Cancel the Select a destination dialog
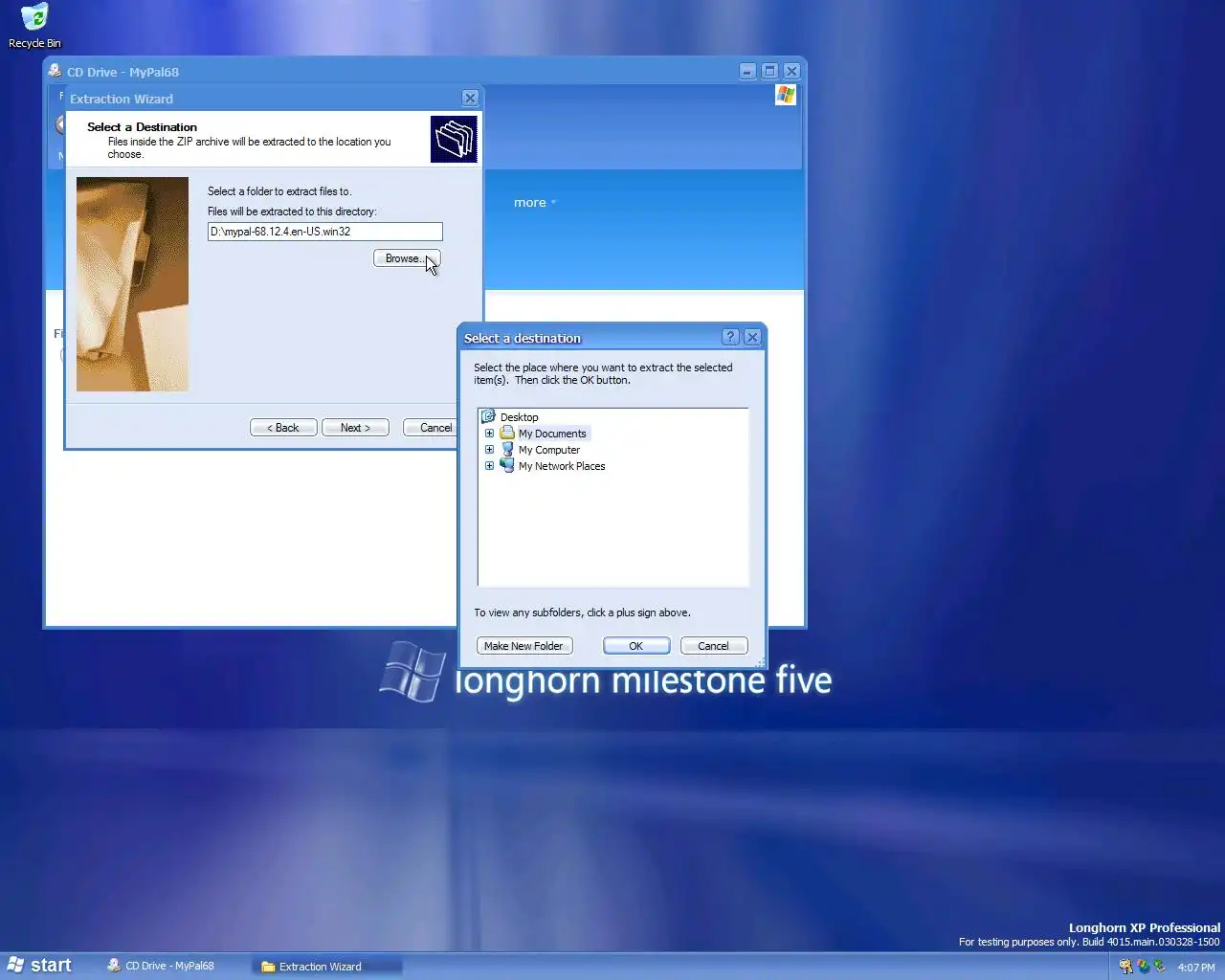Viewport: 1225px width, 980px height. [714, 646]
